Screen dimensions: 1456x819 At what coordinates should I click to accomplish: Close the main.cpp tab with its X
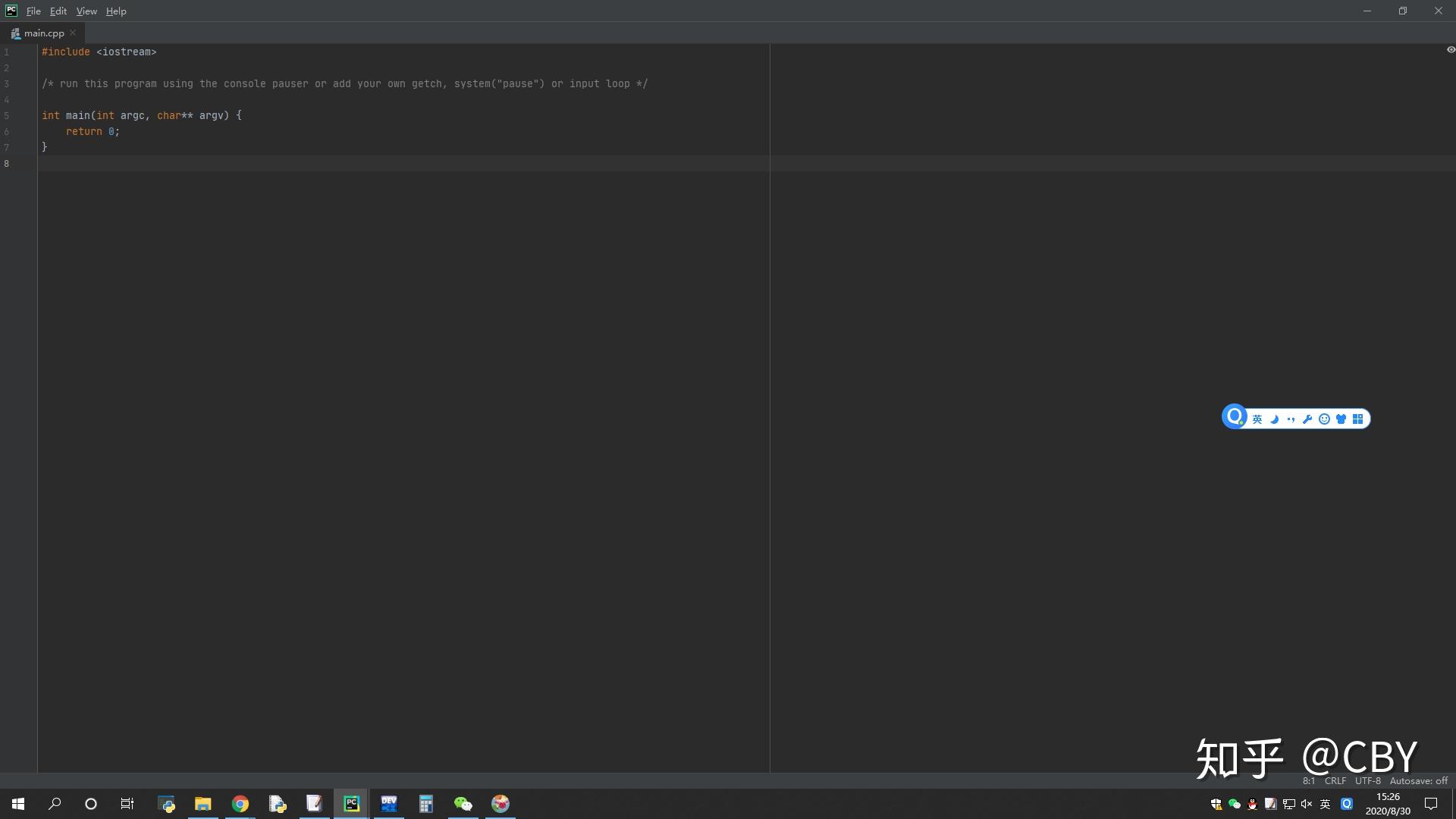tap(73, 33)
